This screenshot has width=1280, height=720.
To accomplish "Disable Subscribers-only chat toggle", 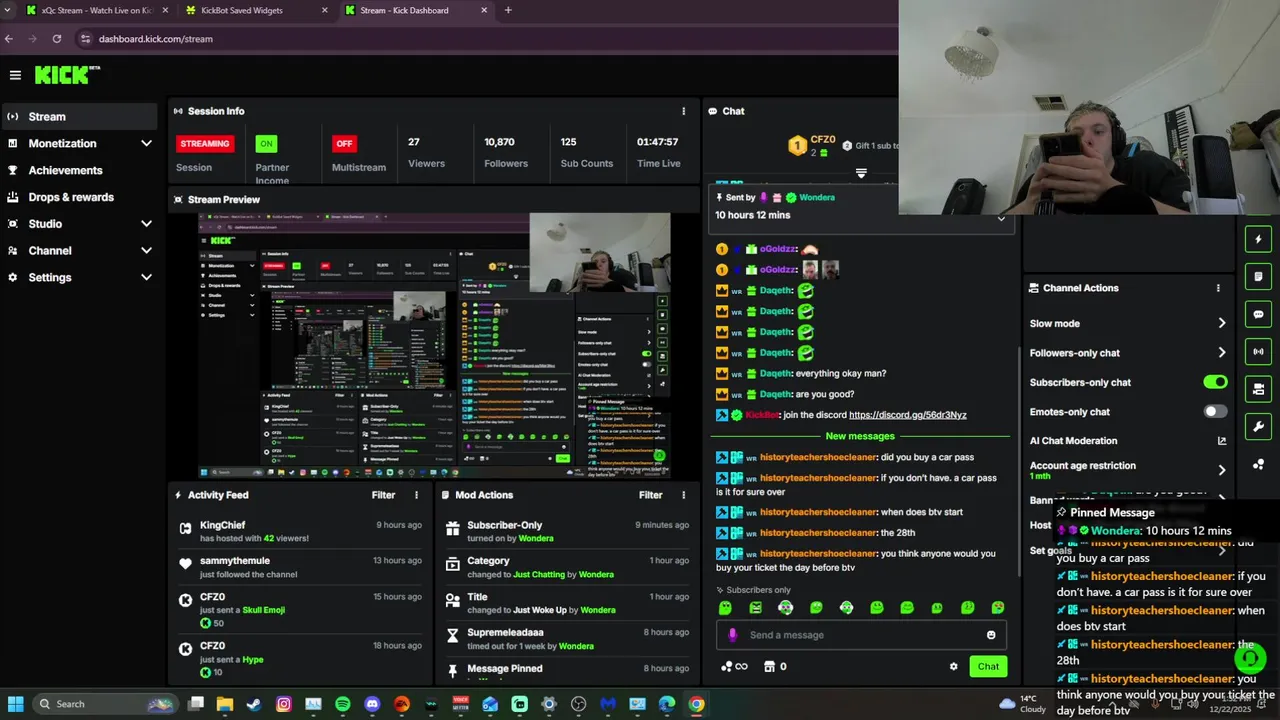I will 1215,382.
